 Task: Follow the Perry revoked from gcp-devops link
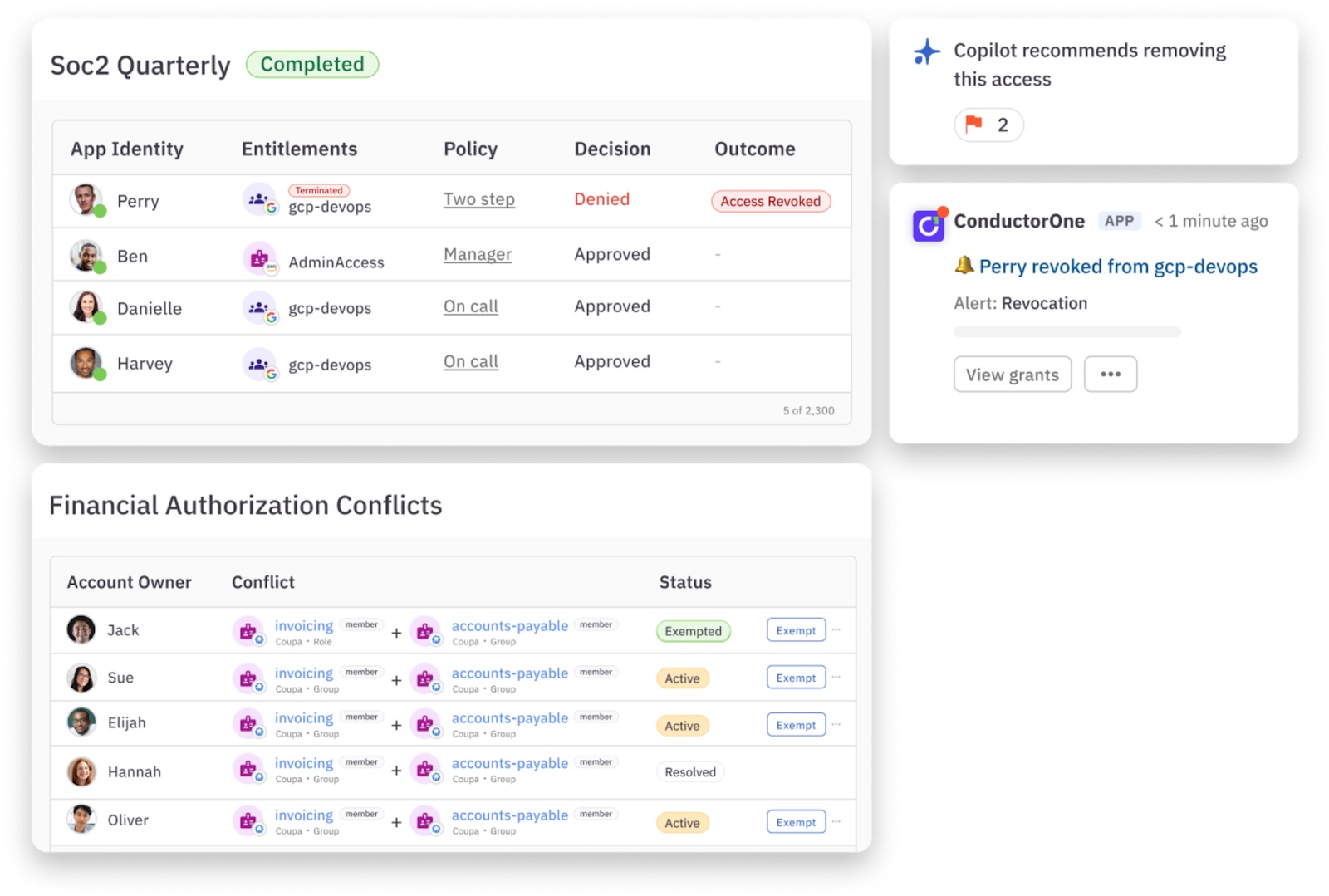pos(1118,267)
